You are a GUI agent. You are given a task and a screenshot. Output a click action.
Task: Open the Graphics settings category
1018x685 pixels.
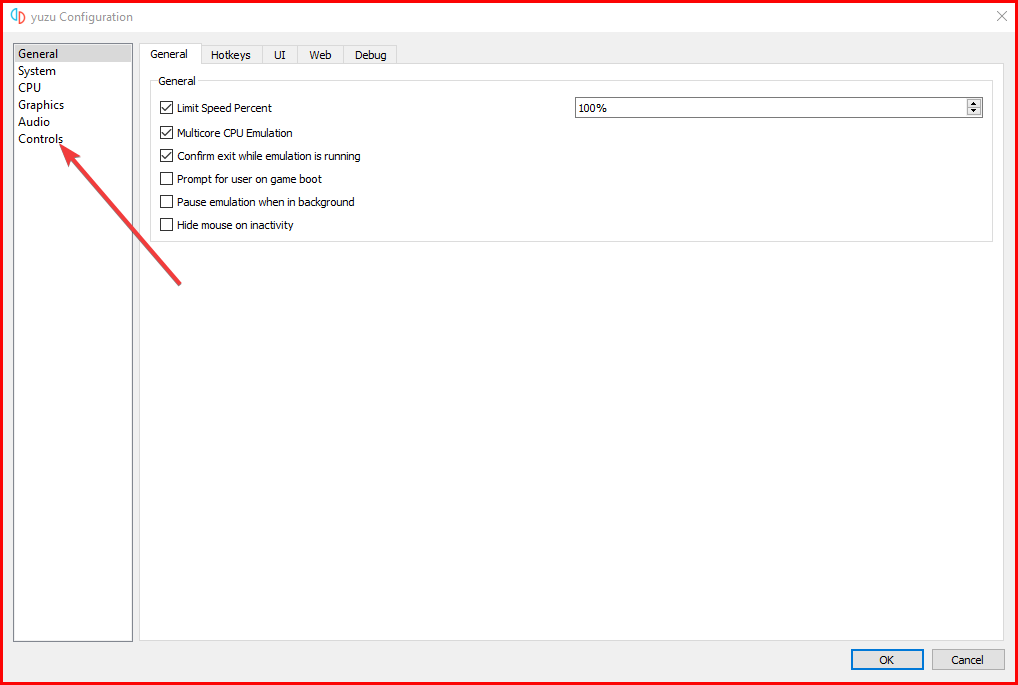pyautogui.click(x=73, y=105)
